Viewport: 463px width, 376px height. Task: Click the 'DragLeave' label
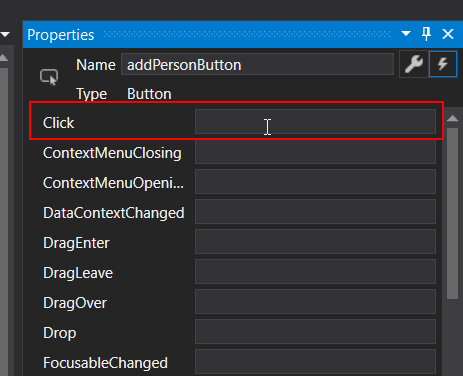[78, 273]
